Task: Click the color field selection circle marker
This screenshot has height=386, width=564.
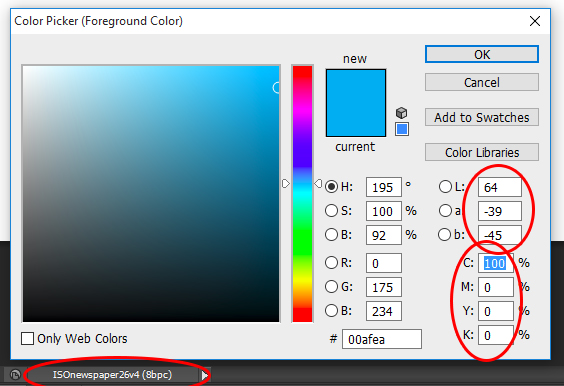Action: (276, 88)
